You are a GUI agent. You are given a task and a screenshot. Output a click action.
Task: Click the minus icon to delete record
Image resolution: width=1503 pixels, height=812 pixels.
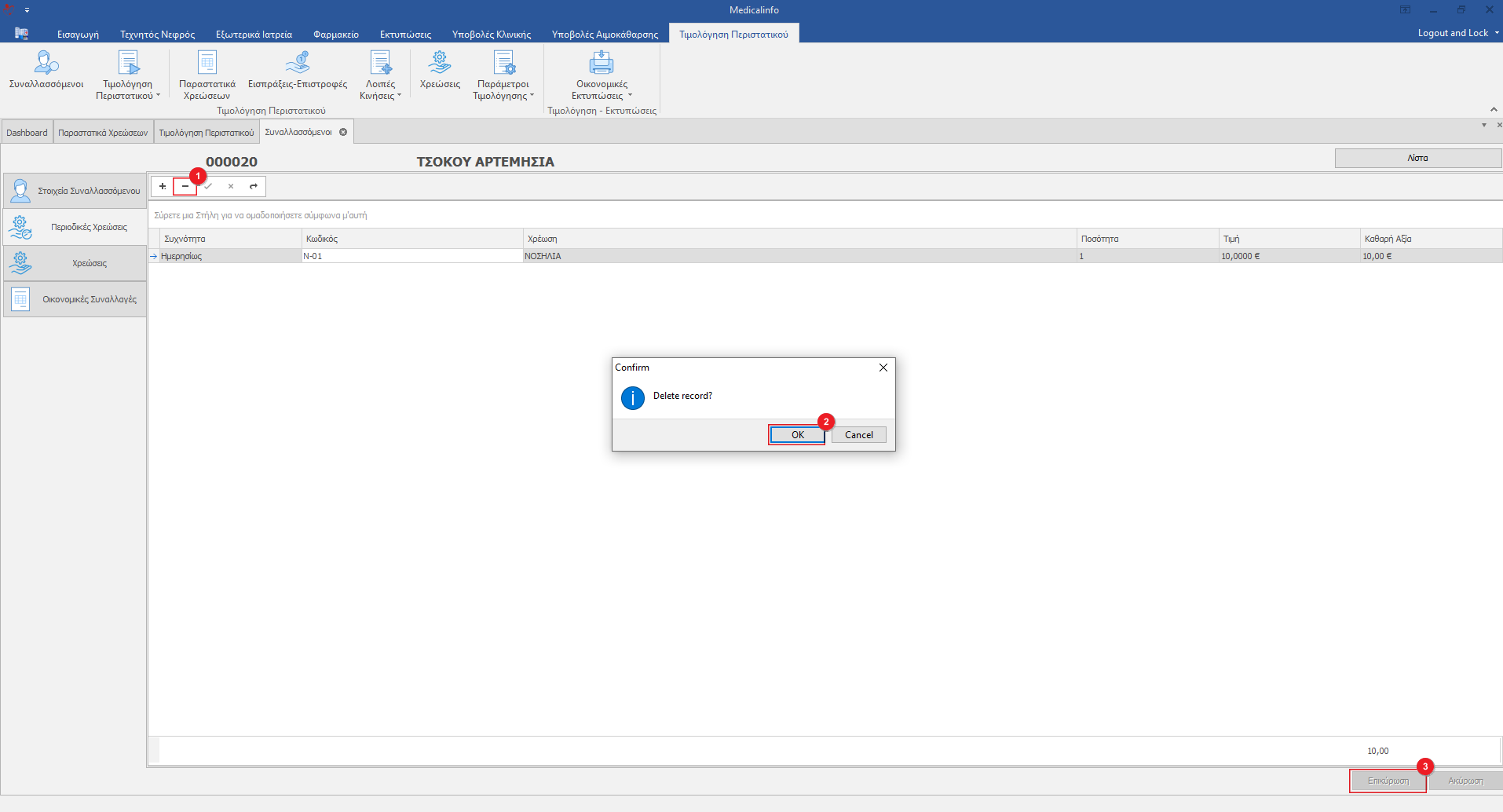[x=185, y=186]
